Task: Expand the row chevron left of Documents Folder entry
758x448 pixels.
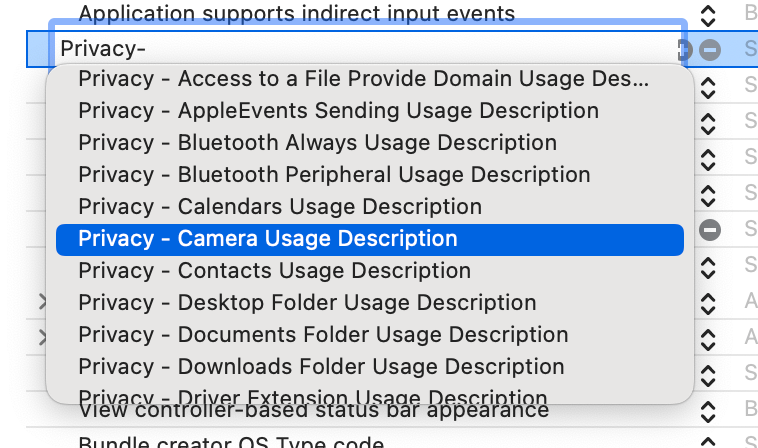Action: tap(43, 337)
